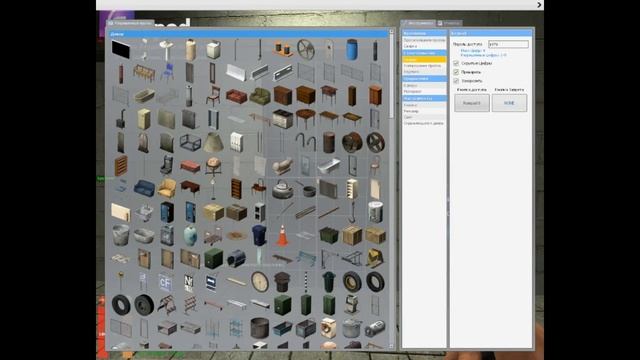This screenshot has height=360, width=640.
Task: Select the green lidded trash can prop
Action: (329, 282)
